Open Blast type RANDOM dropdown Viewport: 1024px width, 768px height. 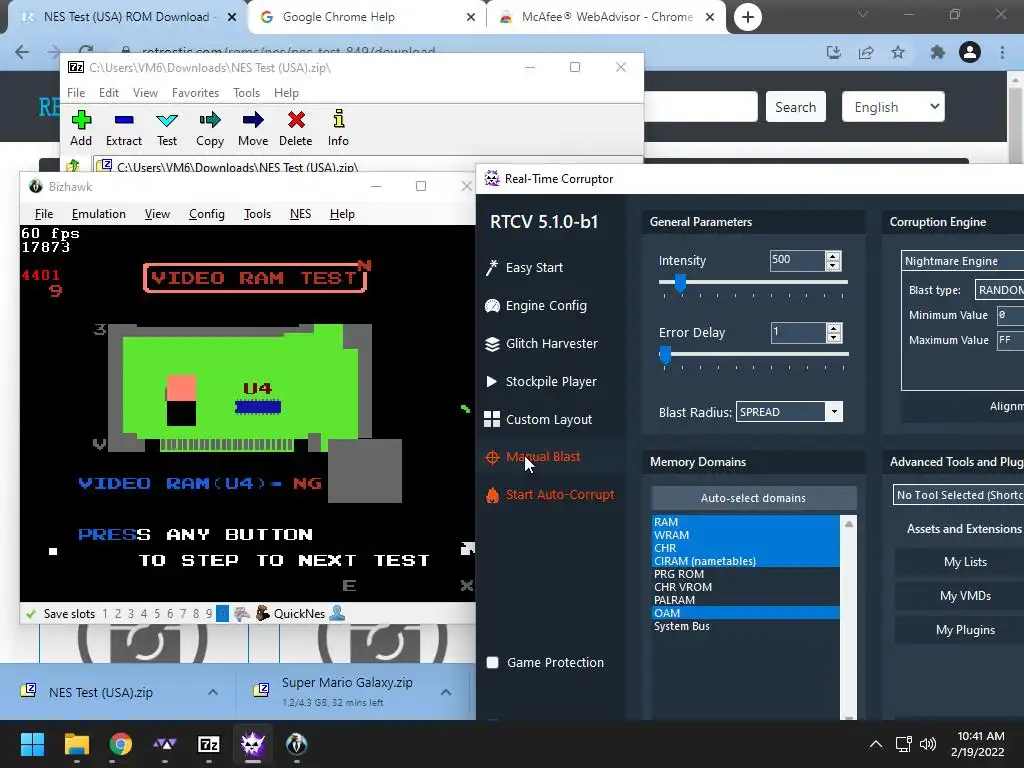coord(999,290)
